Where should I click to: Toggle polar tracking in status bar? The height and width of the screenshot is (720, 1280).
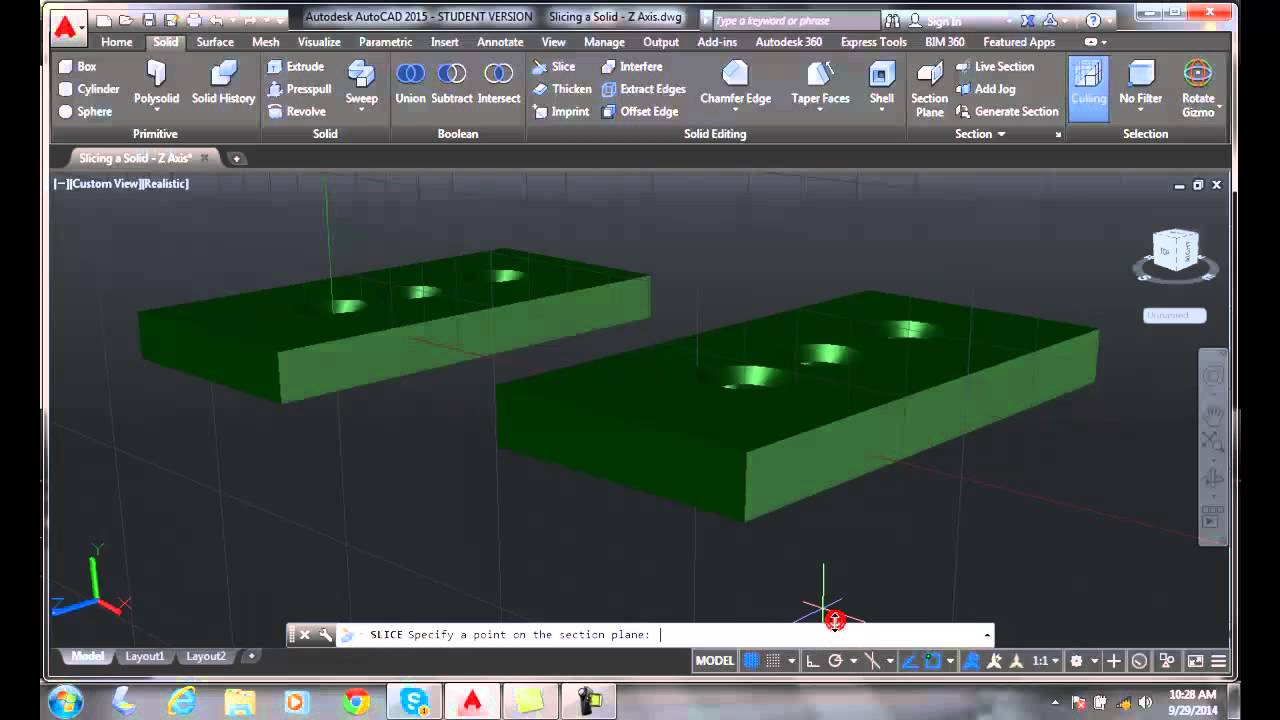tap(836, 661)
